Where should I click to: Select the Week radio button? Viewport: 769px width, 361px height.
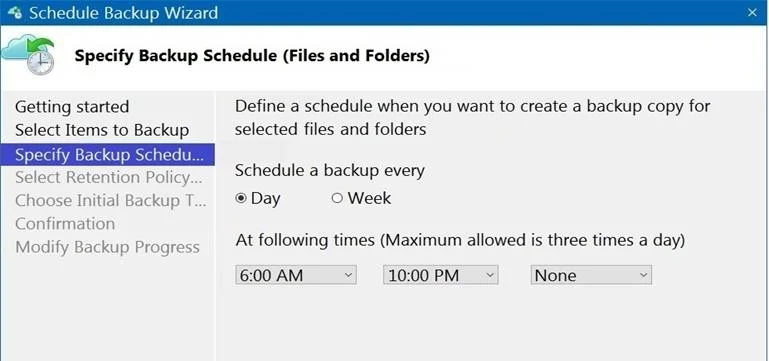point(337,198)
